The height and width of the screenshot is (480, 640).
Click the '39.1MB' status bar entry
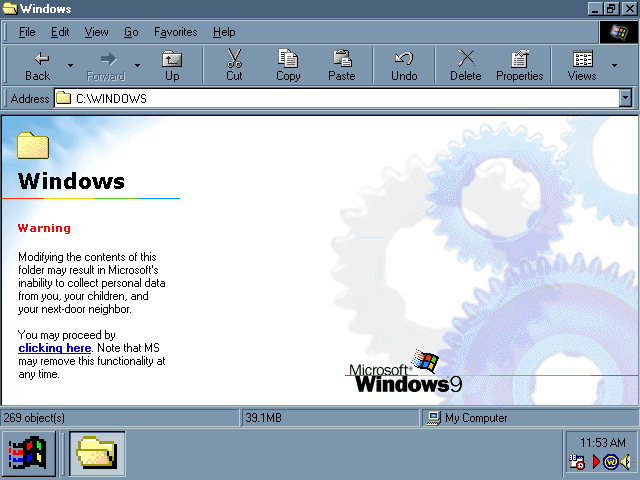264,418
